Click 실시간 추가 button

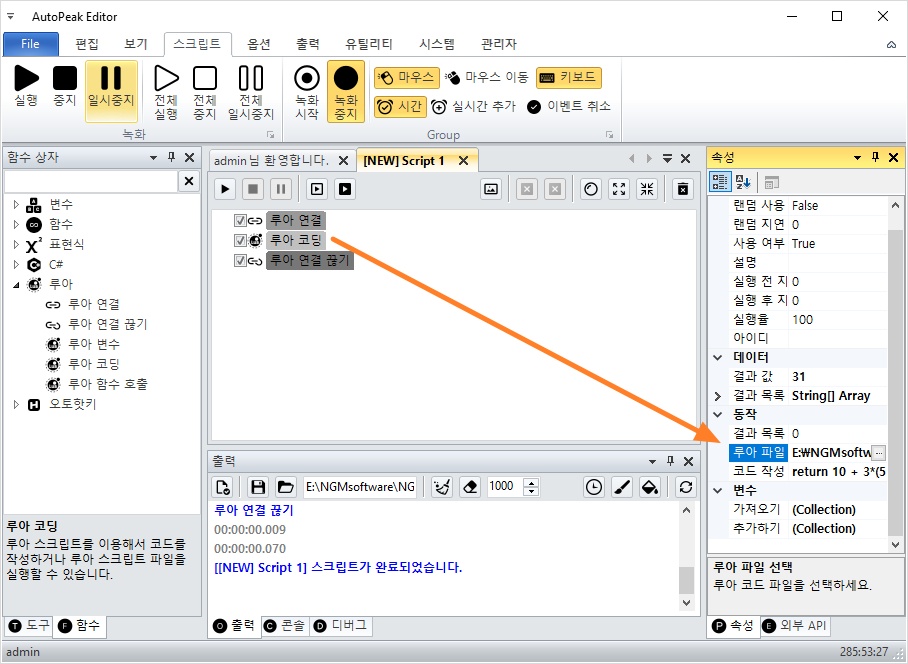point(473,107)
